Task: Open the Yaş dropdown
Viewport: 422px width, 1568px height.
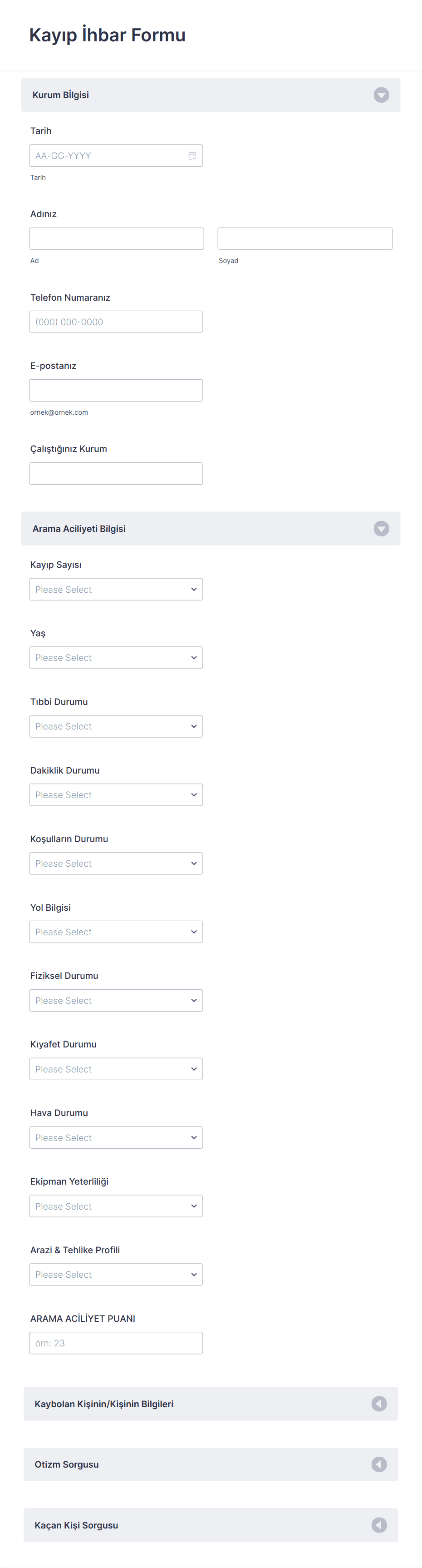Action: click(x=116, y=657)
